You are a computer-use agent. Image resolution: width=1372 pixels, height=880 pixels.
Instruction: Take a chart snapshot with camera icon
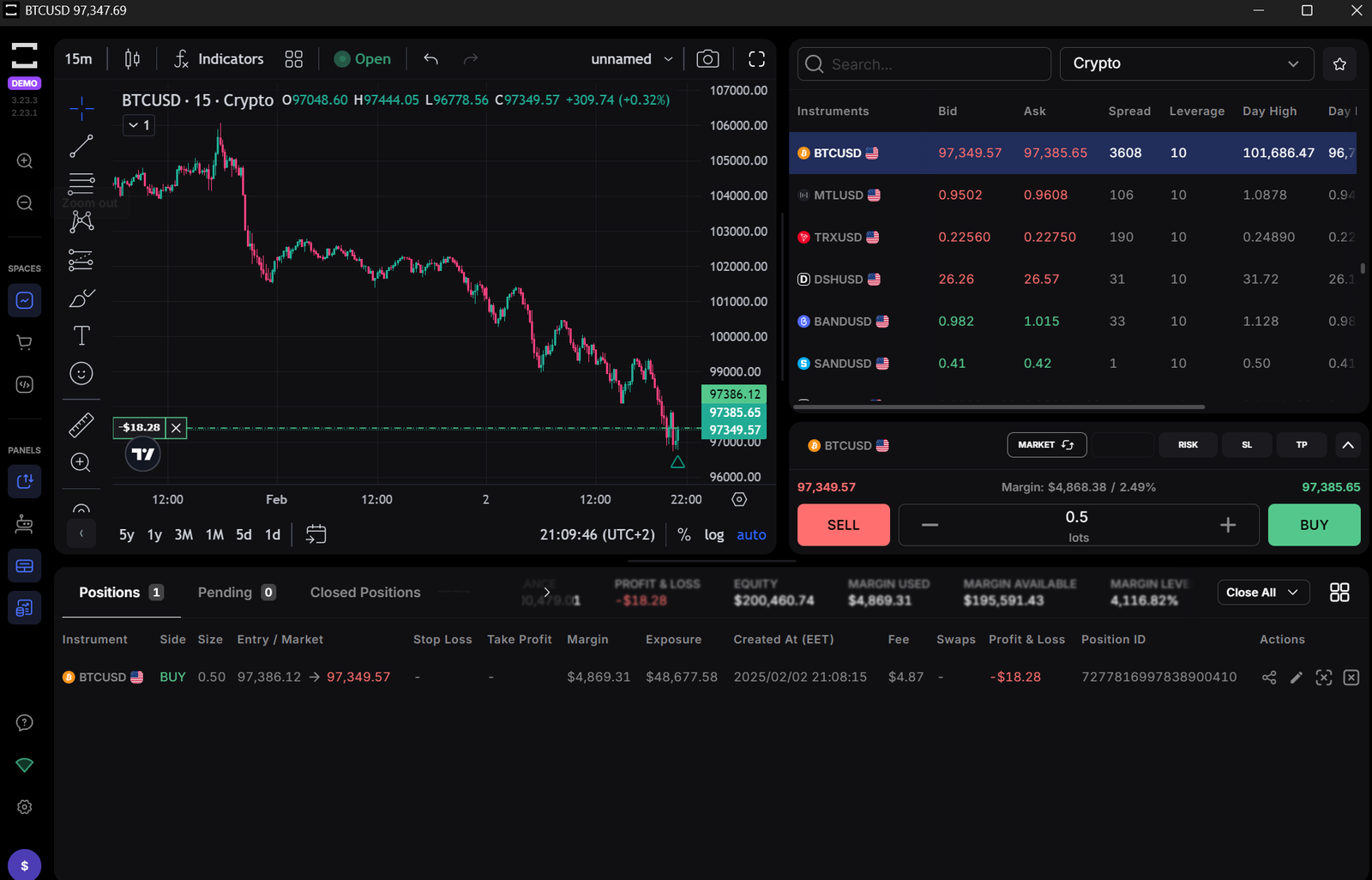707,59
